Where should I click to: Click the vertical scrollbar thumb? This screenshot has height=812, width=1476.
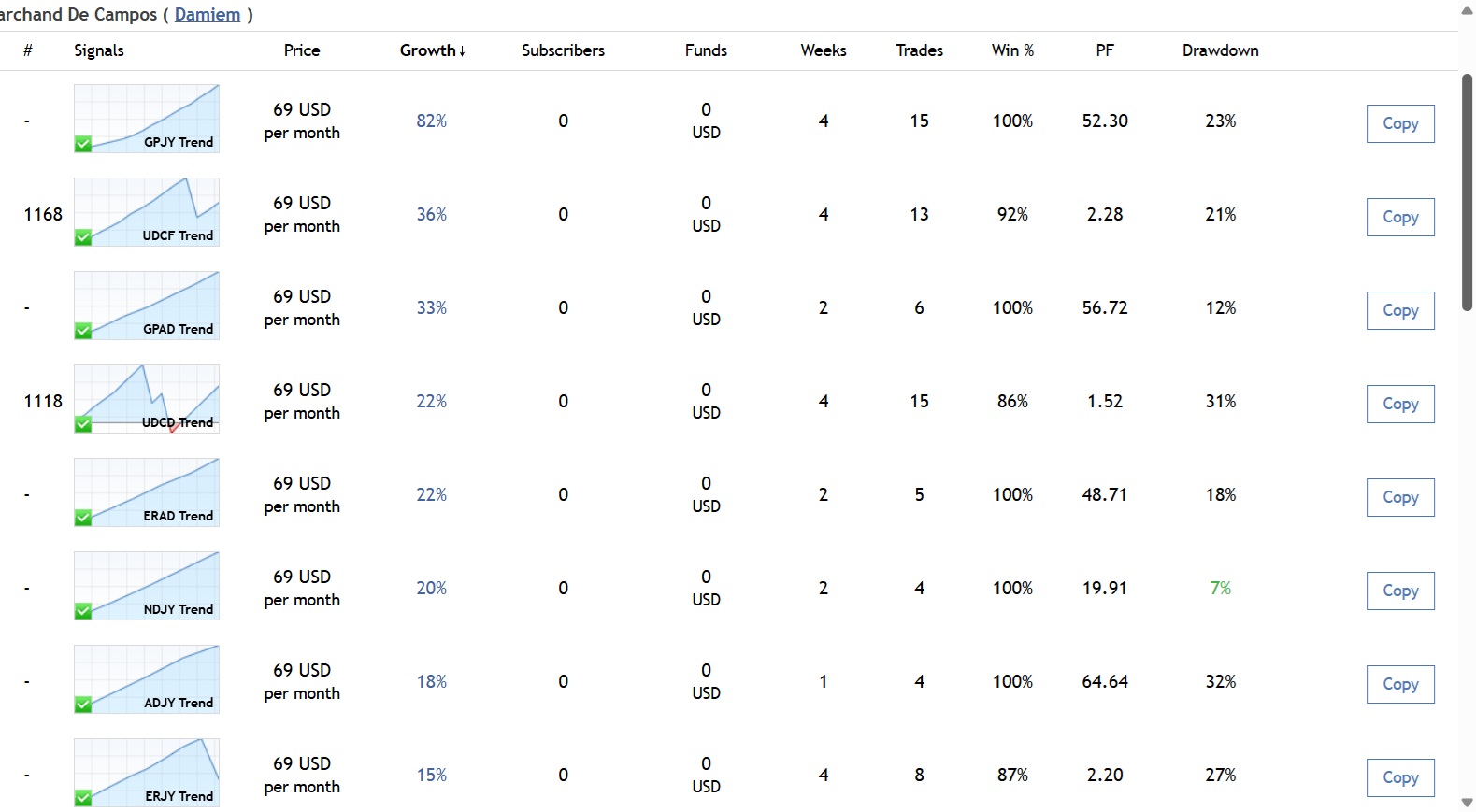[x=1467, y=192]
